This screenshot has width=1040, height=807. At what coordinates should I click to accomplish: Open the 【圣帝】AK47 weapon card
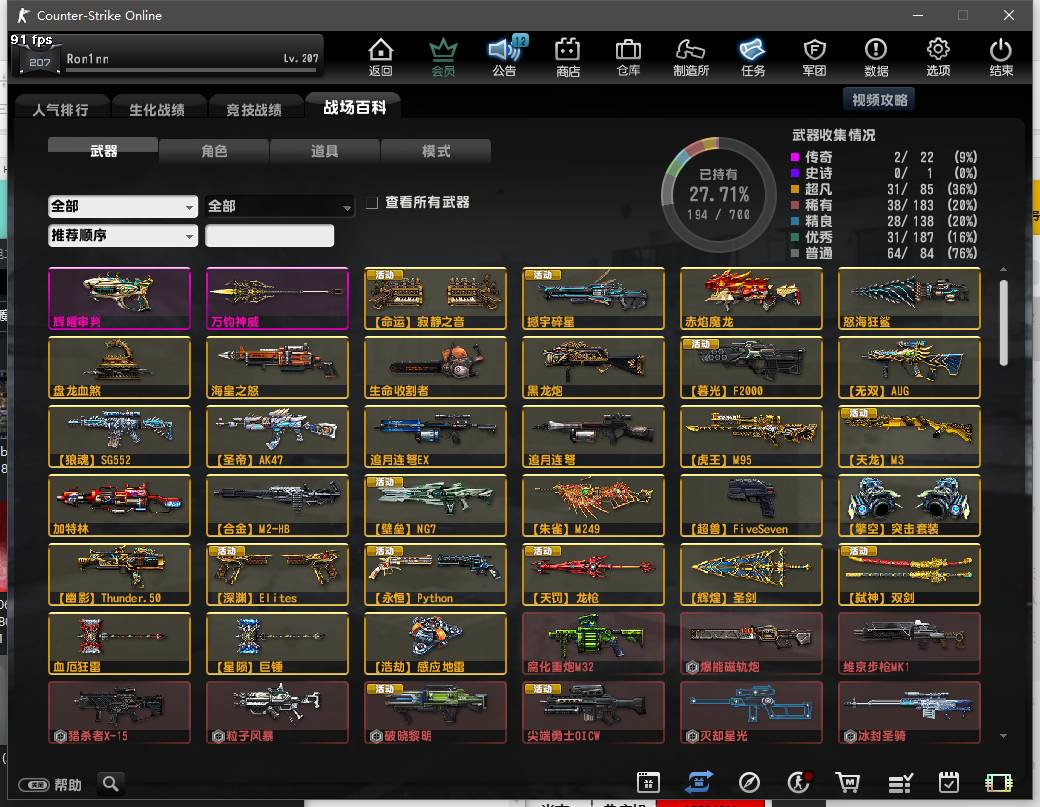tap(277, 436)
